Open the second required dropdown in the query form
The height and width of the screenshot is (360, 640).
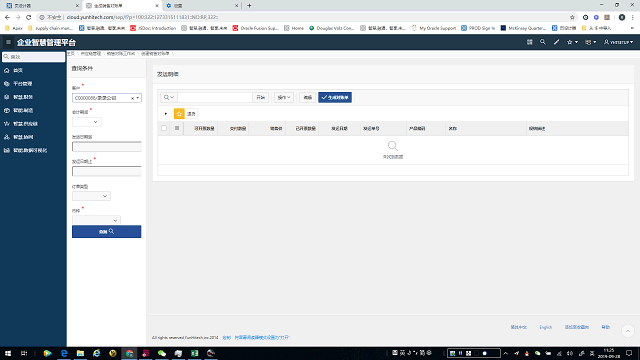click(x=87, y=122)
